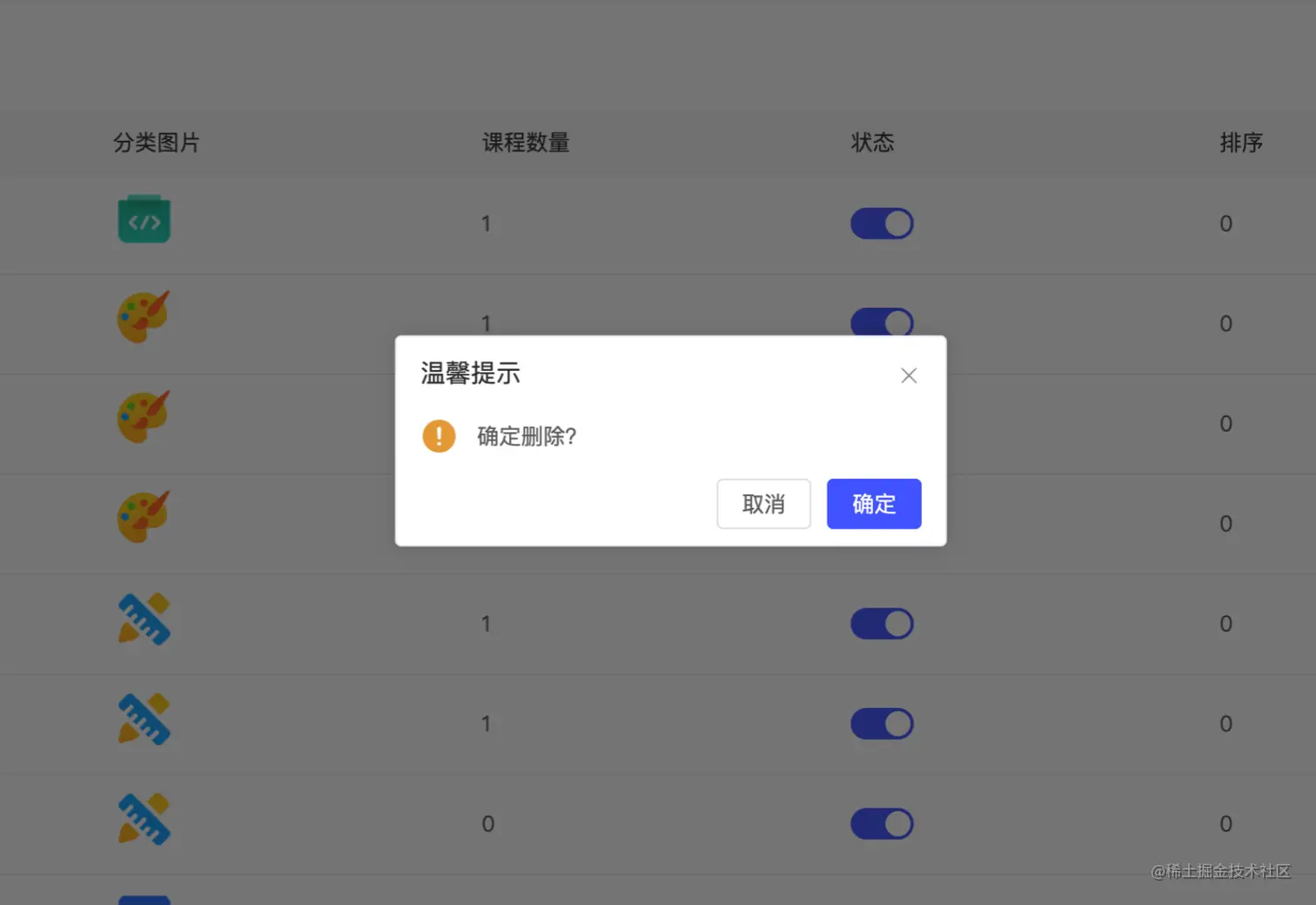Open the palette image in the fourth row
Viewport: 1316px width, 905px height.
pos(144,517)
